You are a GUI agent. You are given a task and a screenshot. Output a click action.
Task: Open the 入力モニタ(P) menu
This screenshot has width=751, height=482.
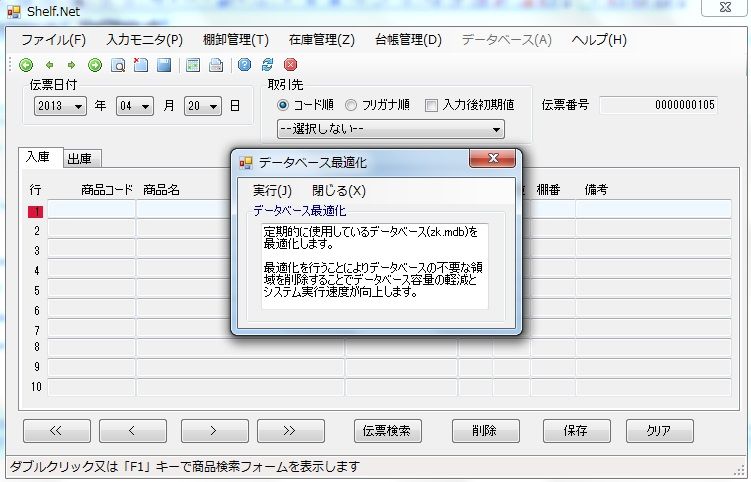145,40
